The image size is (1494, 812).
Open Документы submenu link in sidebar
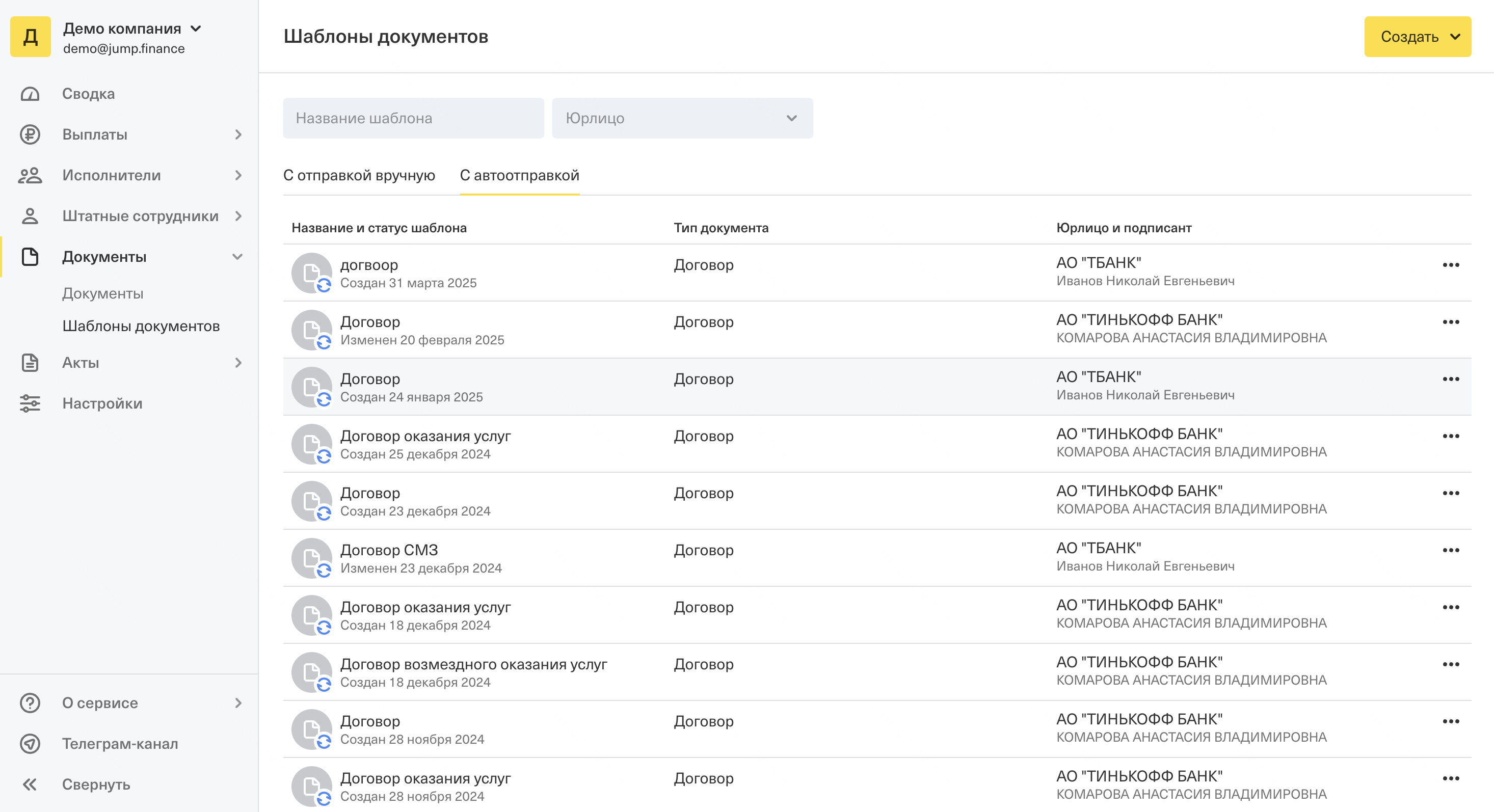point(102,293)
